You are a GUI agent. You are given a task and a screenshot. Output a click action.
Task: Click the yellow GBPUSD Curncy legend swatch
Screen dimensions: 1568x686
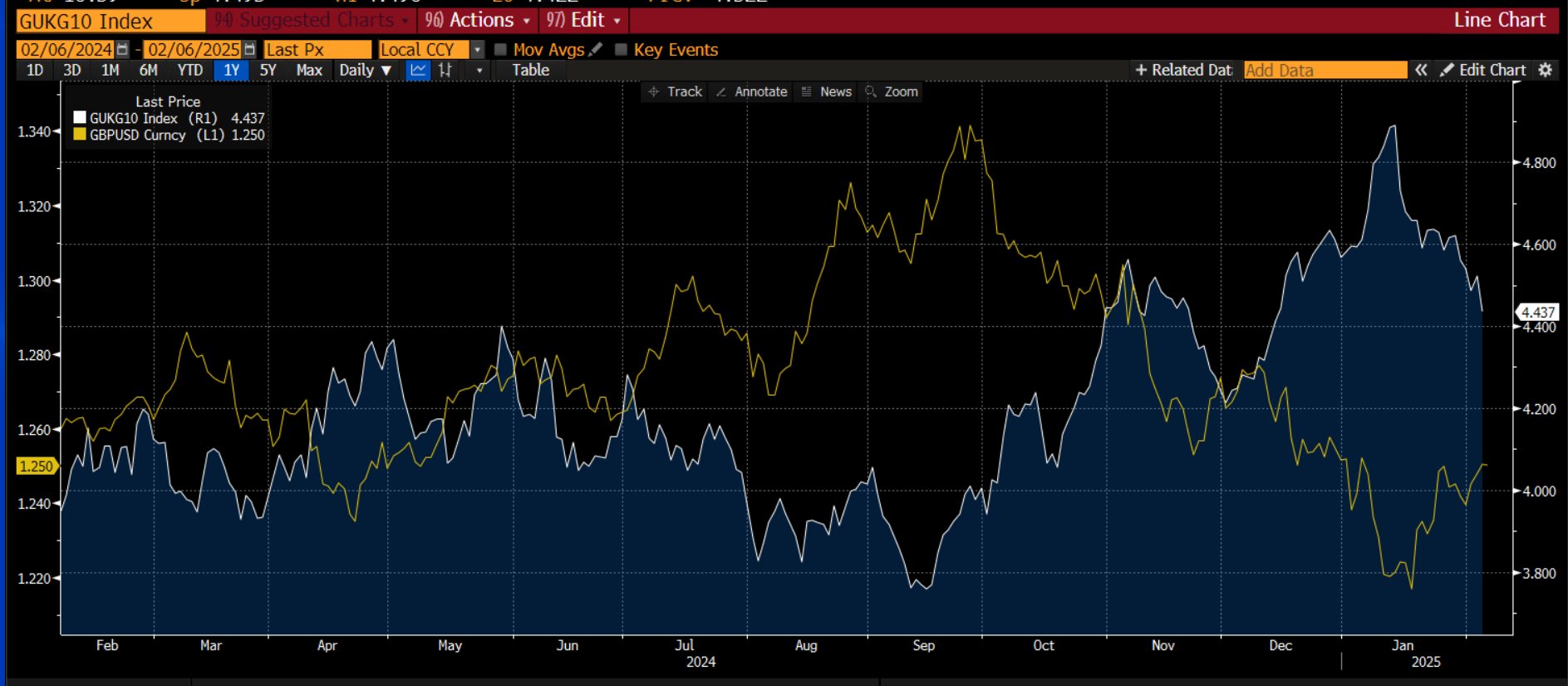click(80, 135)
